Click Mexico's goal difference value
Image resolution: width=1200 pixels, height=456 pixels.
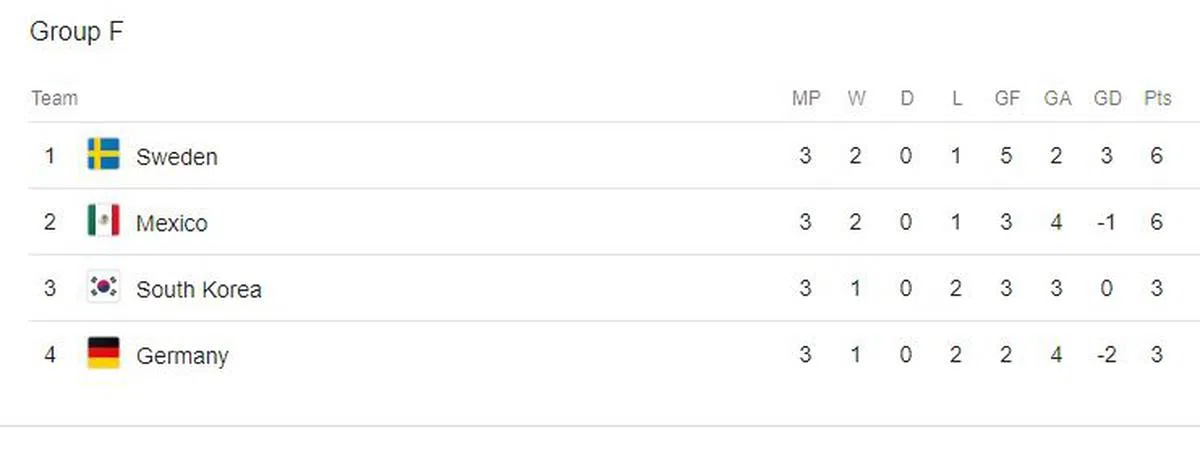click(1106, 222)
